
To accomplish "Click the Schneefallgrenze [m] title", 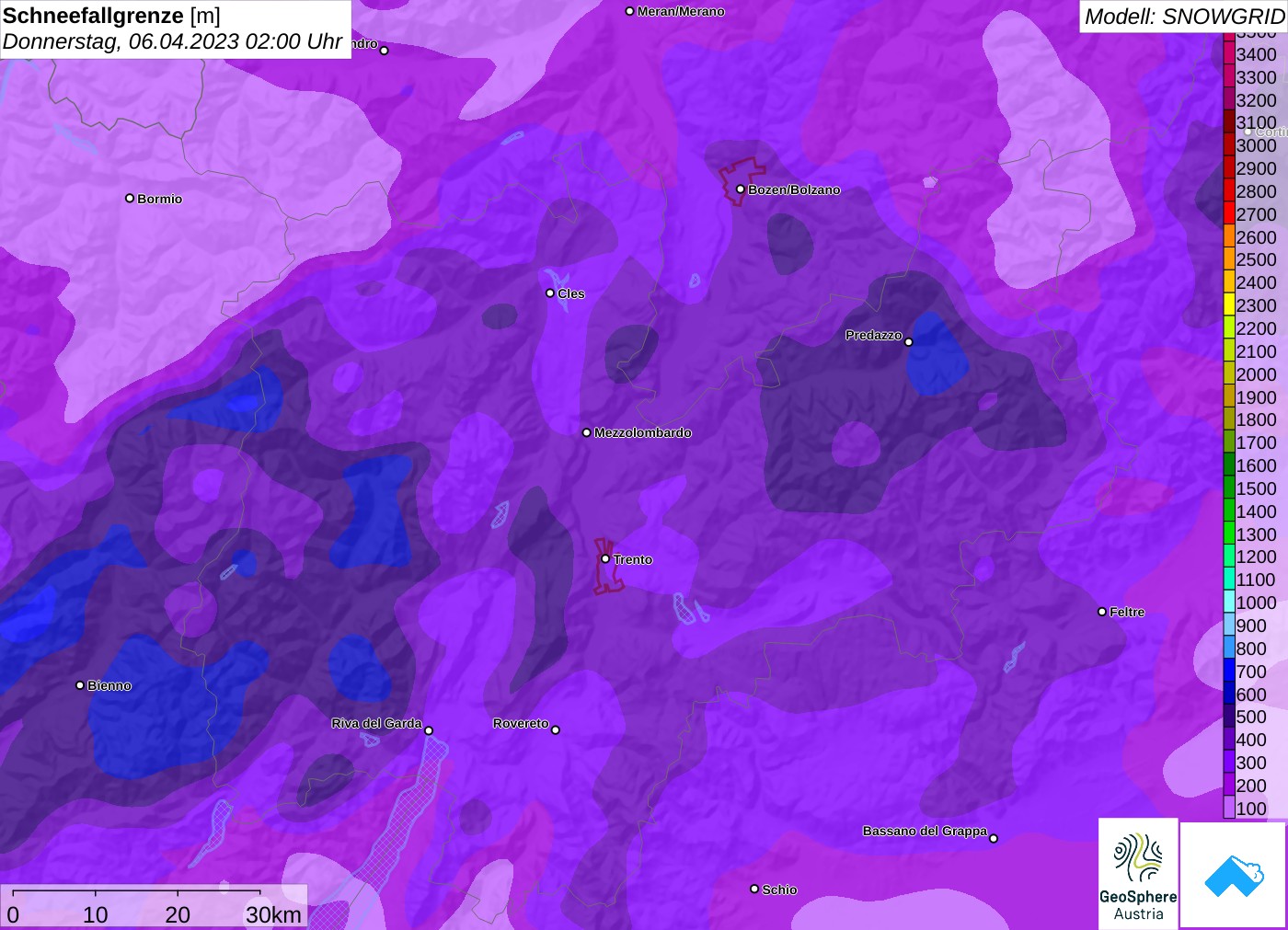I will point(111,16).
